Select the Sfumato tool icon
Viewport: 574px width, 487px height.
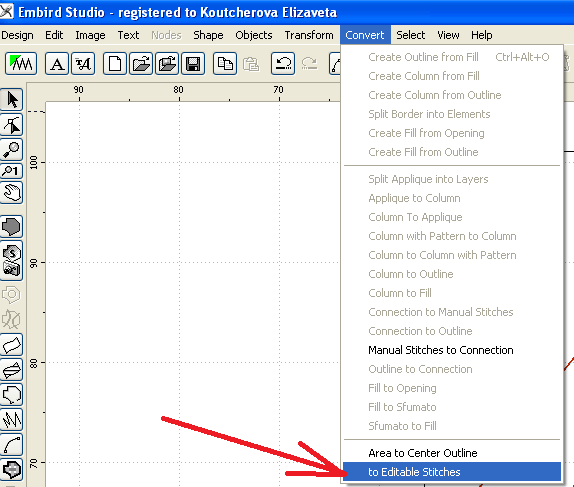click(x=12, y=260)
